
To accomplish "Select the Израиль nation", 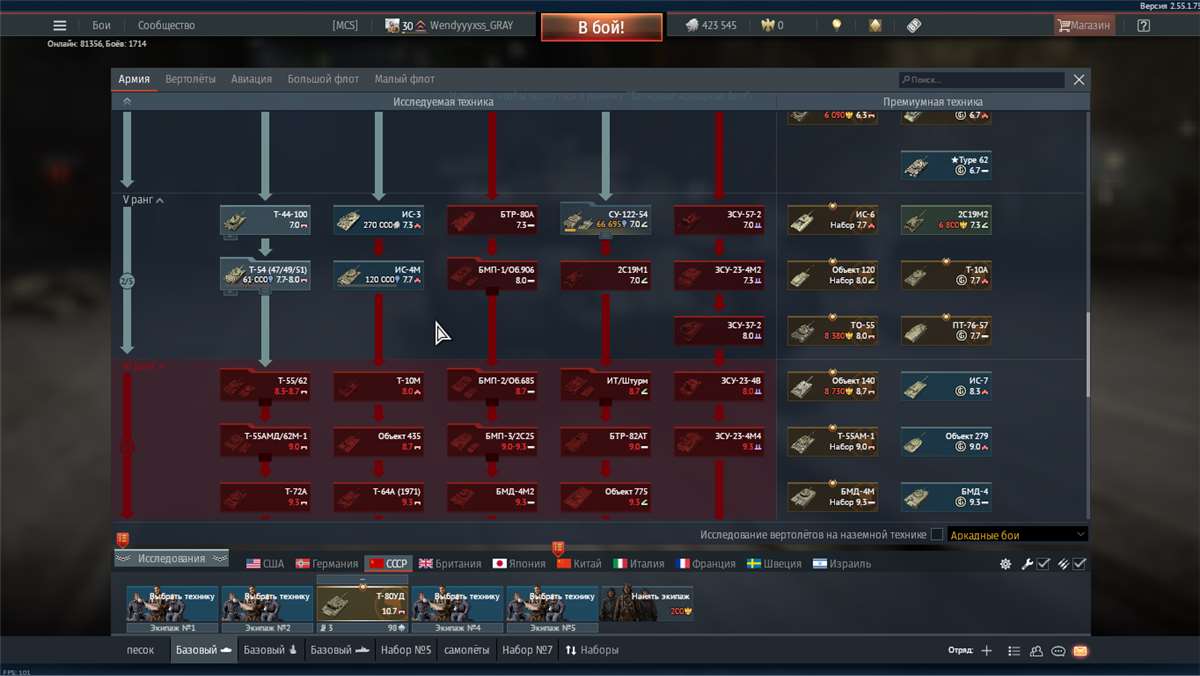I will (x=842, y=564).
